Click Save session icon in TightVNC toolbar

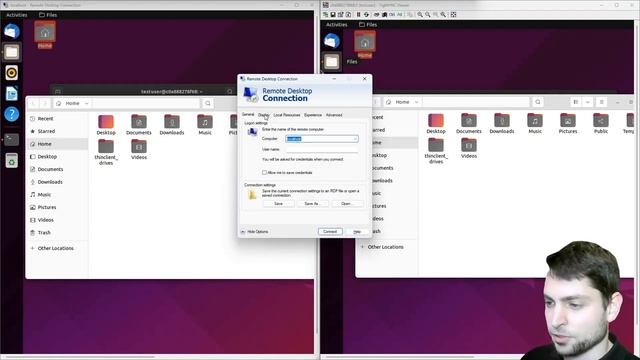click(333, 15)
